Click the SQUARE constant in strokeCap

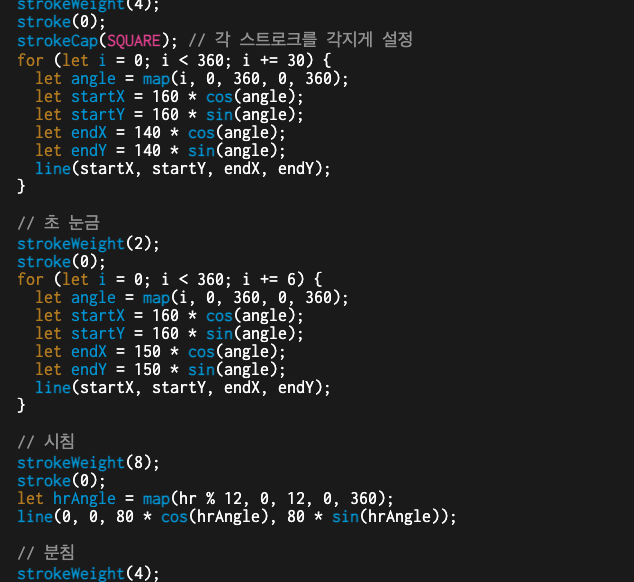tap(134, 41)
